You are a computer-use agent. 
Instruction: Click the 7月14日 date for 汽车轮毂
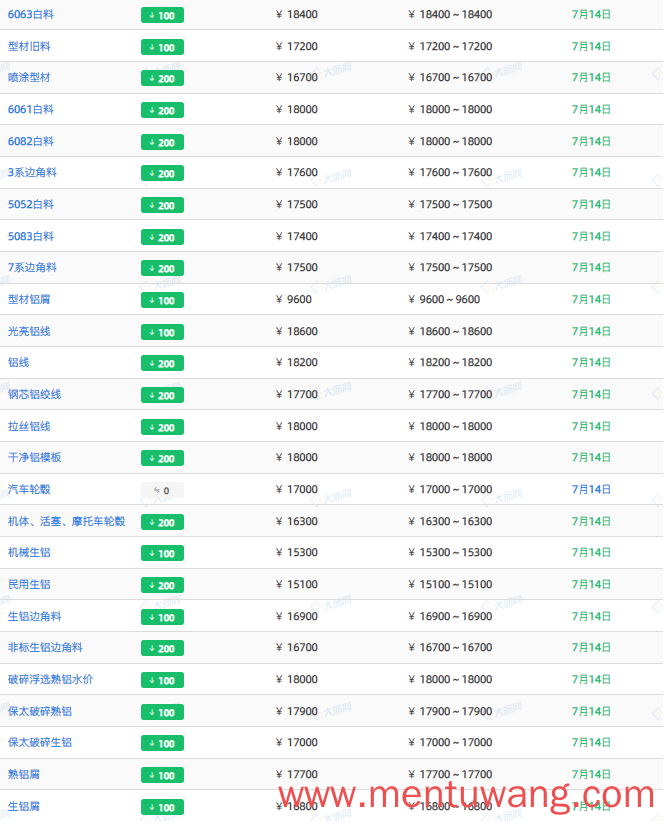[x=591, y=490]
